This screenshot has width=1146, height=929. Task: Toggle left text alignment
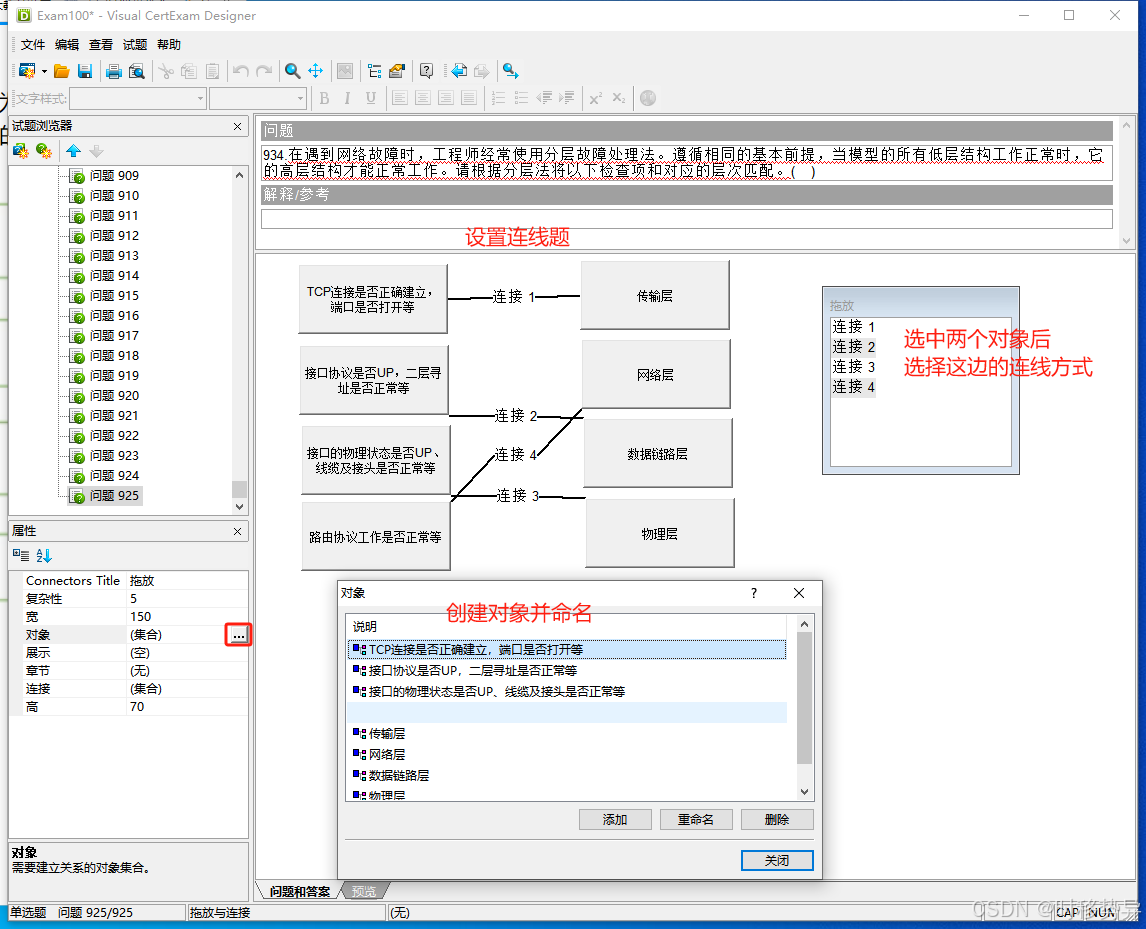tap(399, 98)
